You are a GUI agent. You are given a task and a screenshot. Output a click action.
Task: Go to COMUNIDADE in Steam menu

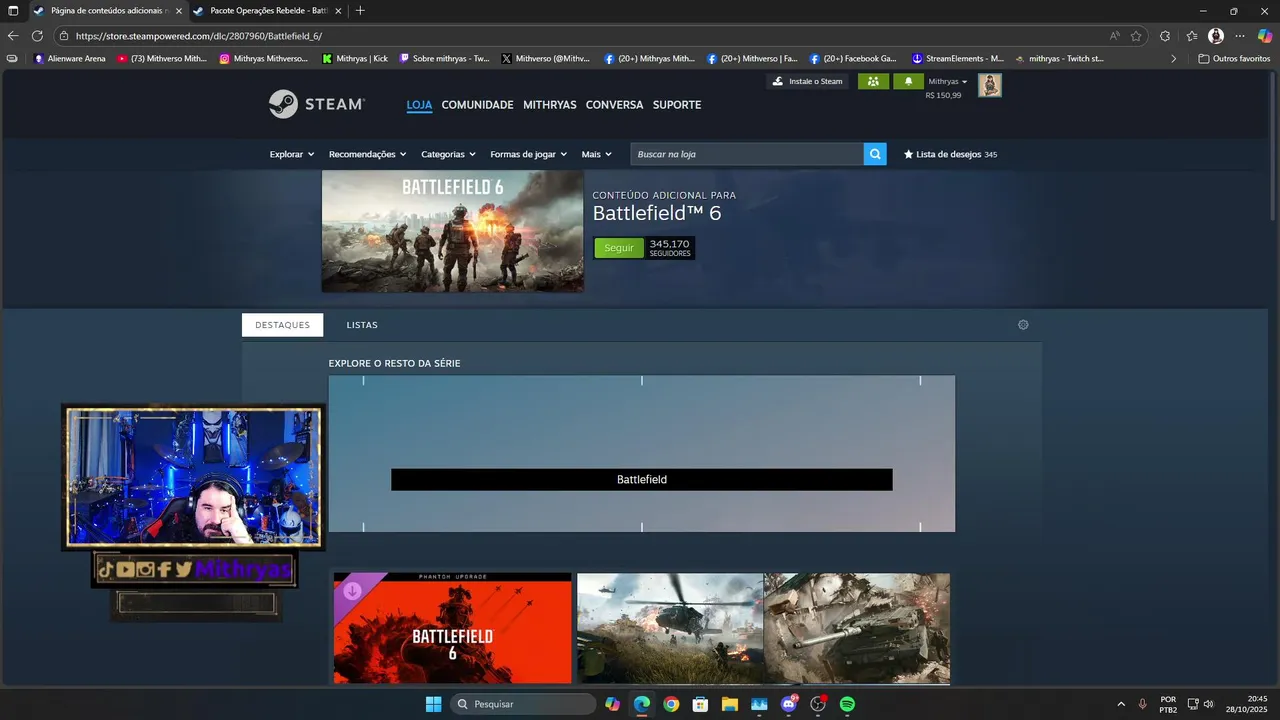477,105
